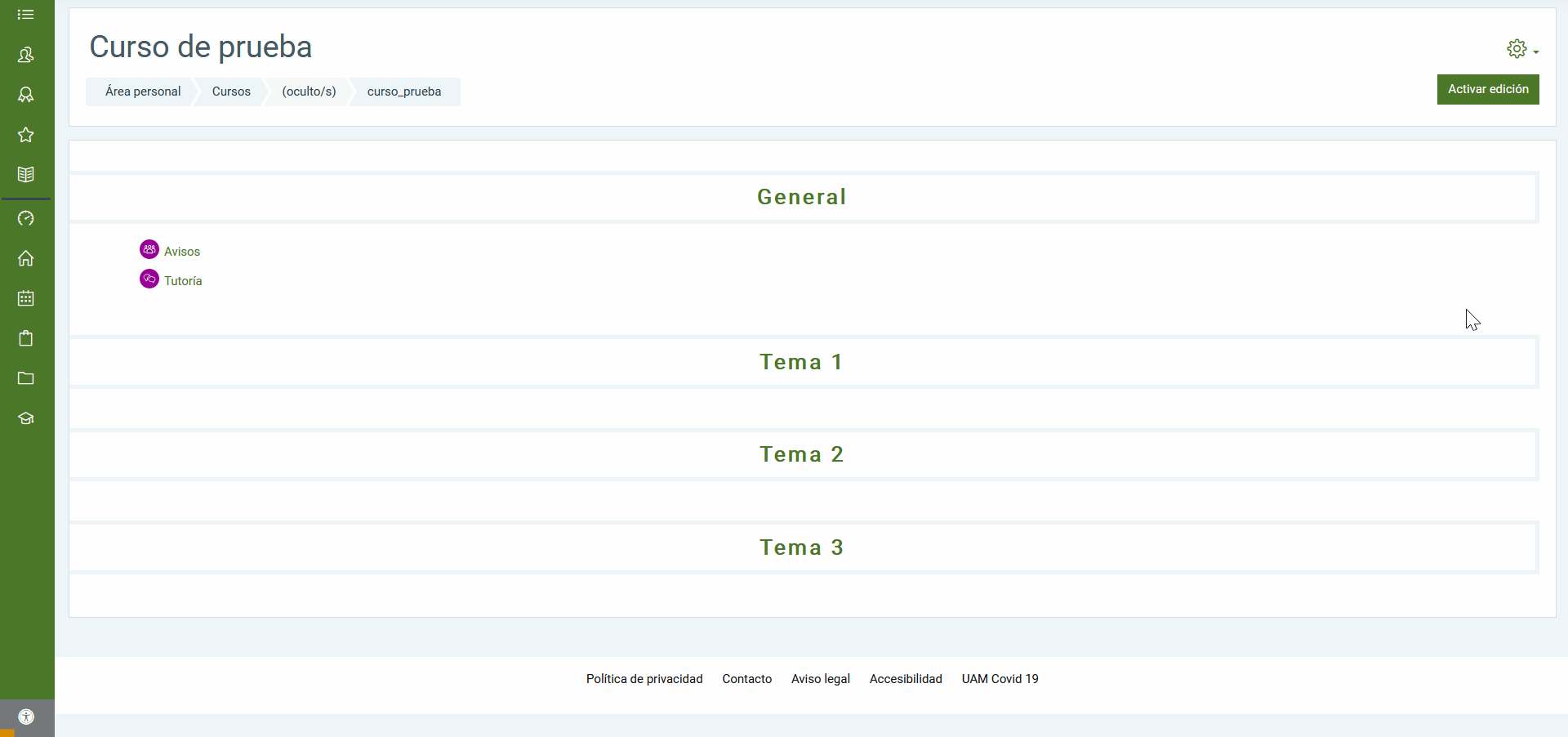Open the Tutoría forum link

coord(182,281)
